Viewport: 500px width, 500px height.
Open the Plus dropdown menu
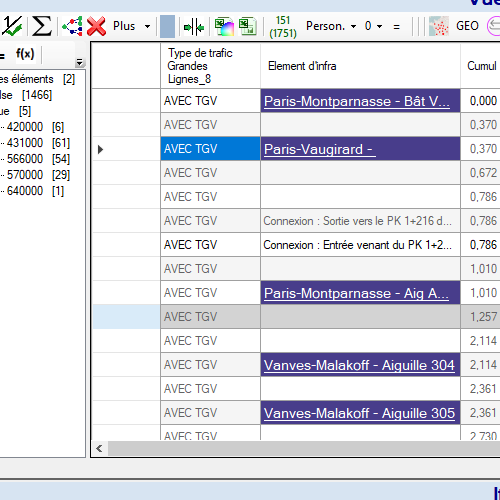point(132,26)
